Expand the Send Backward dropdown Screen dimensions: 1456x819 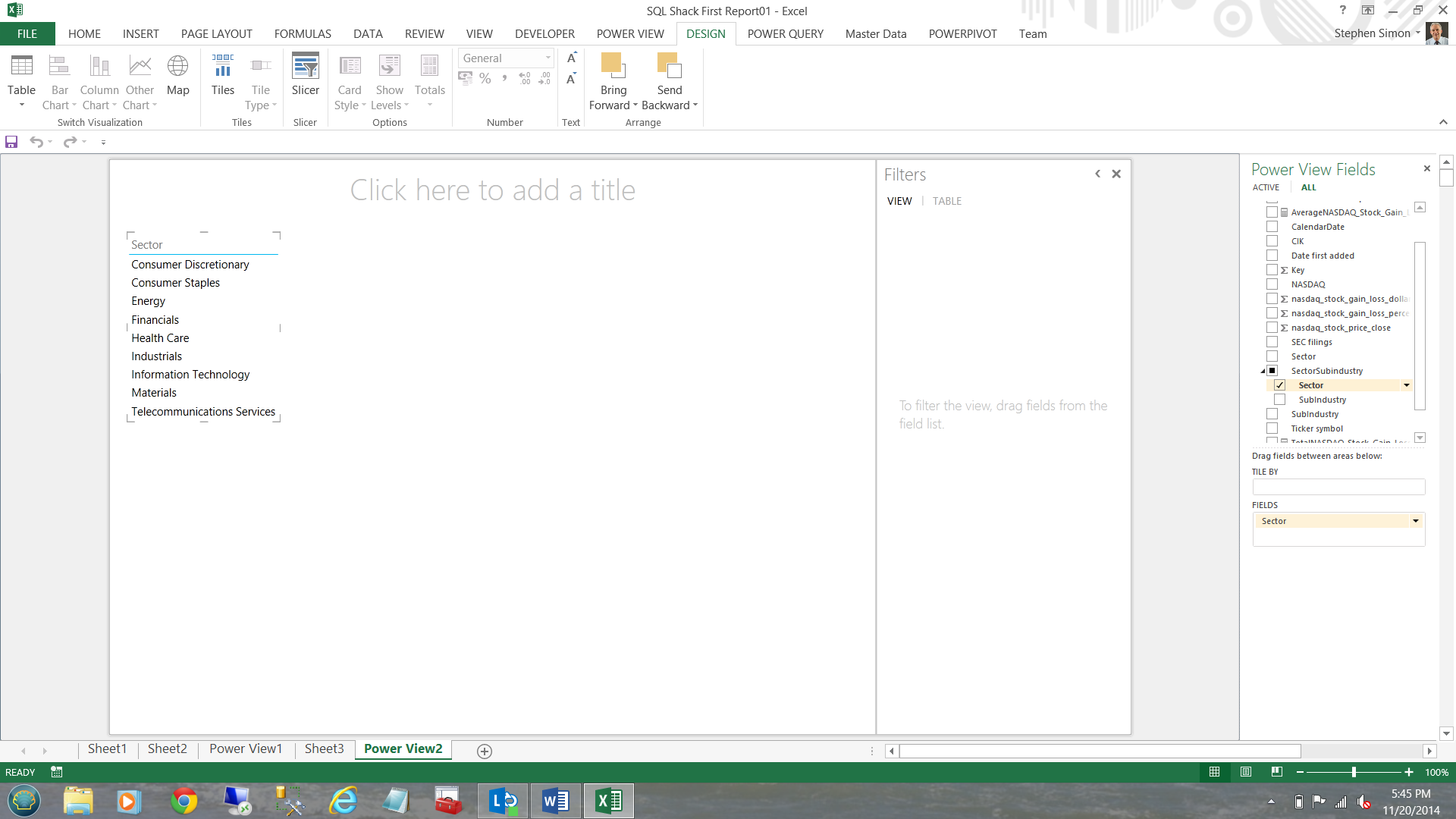(x=695, y=105)
